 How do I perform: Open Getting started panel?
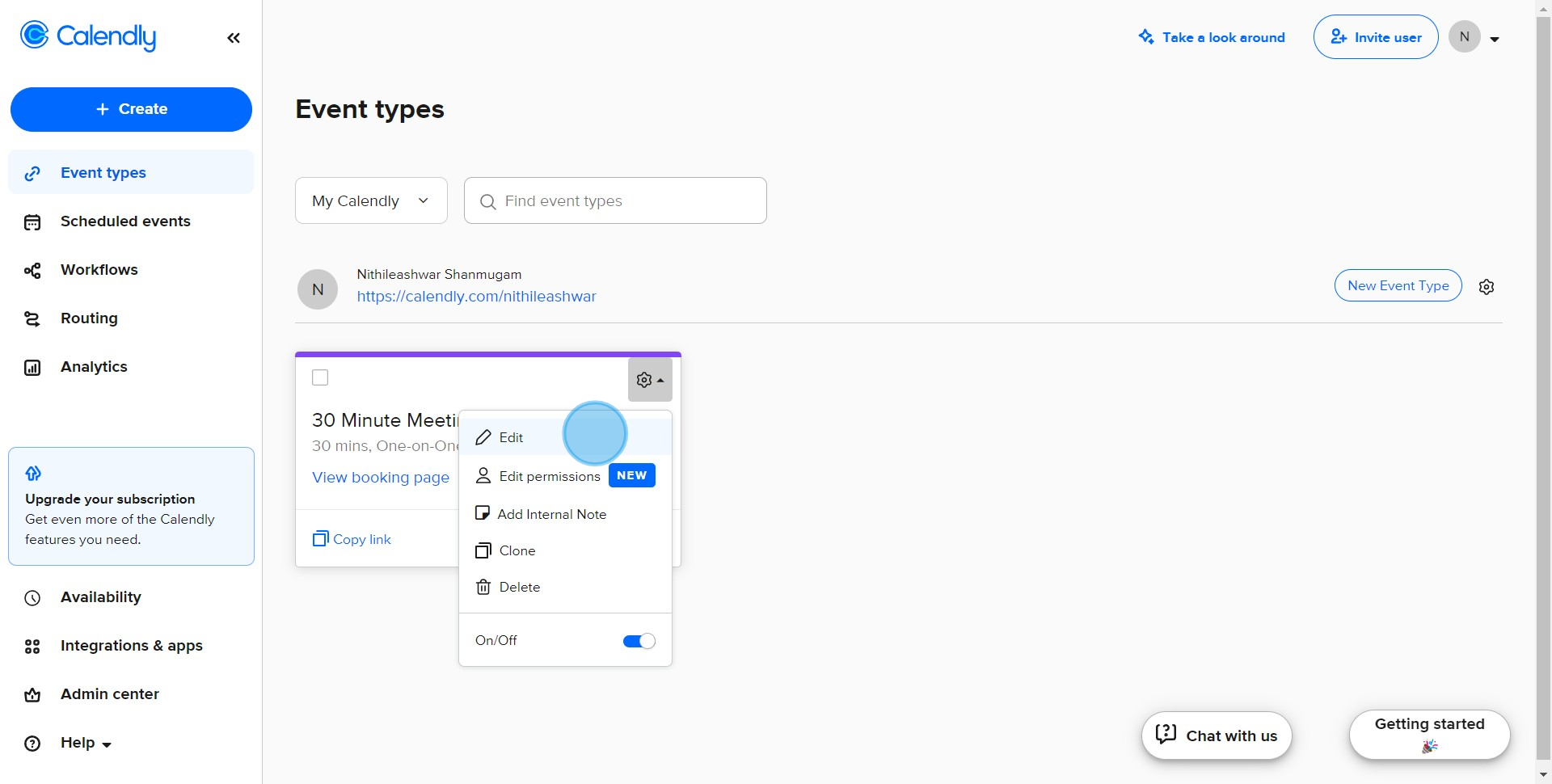coord(1429,735)
